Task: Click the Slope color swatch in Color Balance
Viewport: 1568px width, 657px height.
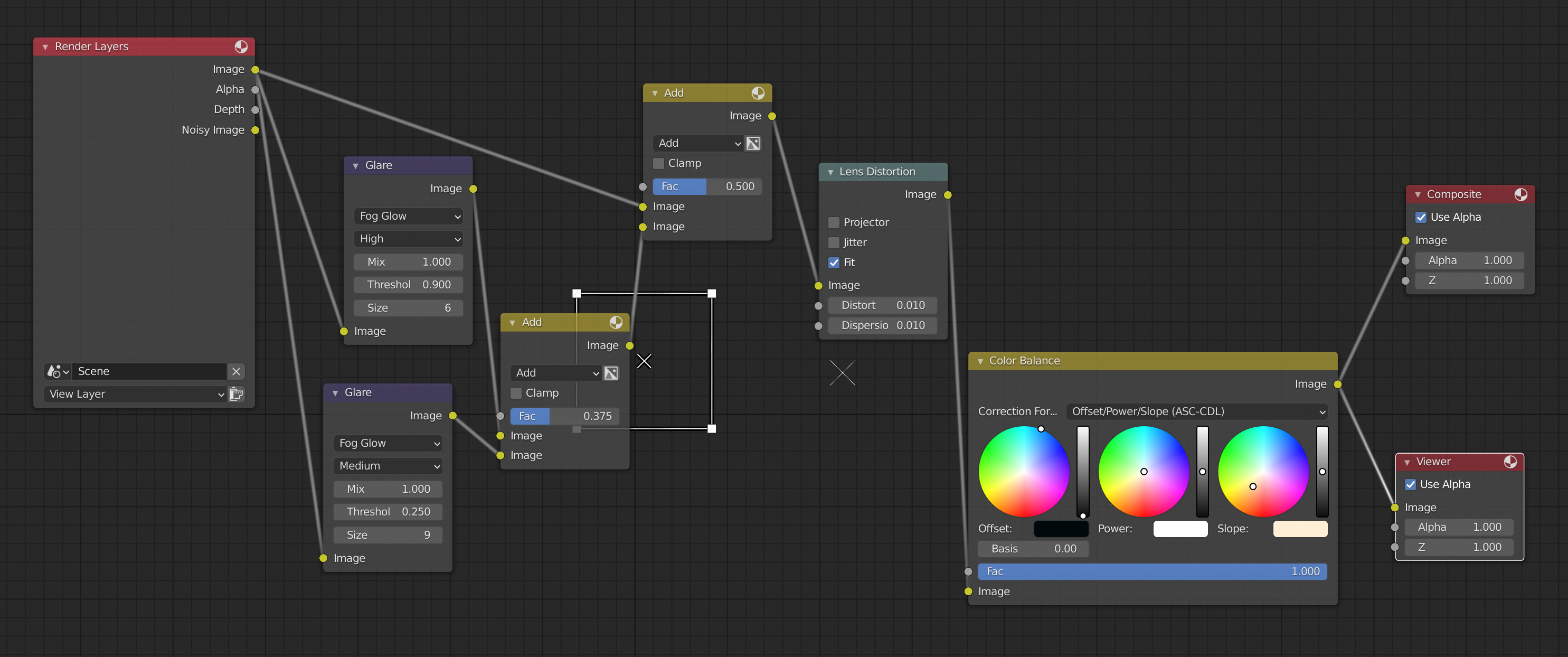Action: [1300, 529]
